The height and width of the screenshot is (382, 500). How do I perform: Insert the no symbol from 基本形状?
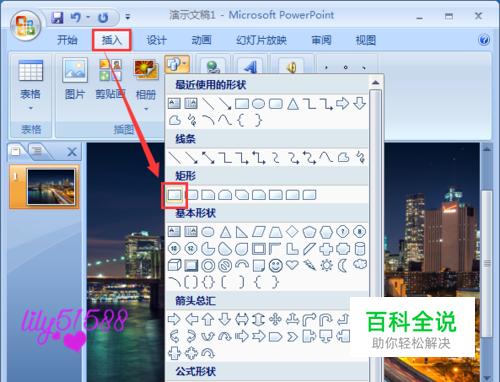[225, 266]
